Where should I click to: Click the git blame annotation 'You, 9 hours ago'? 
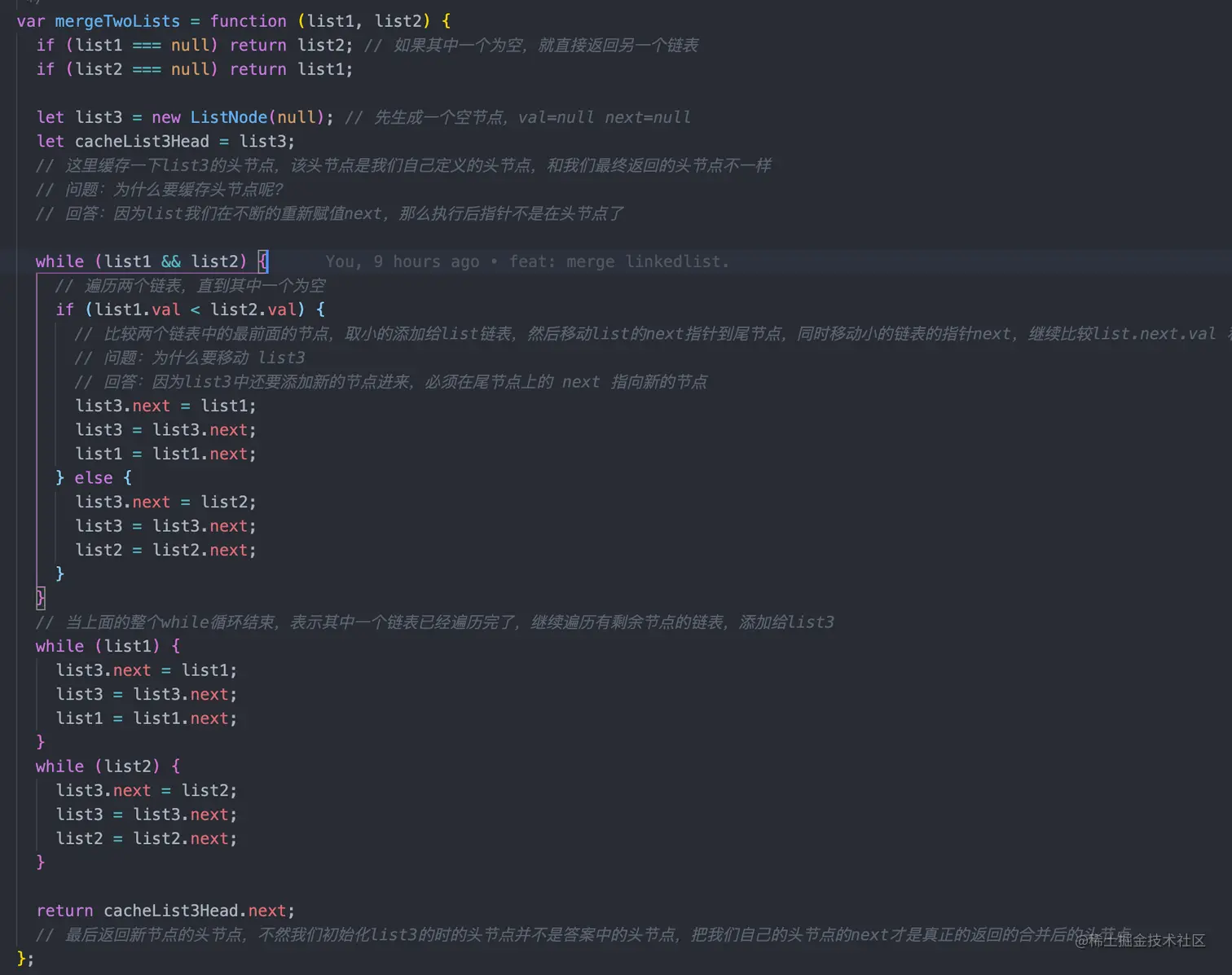coord(402,261)
